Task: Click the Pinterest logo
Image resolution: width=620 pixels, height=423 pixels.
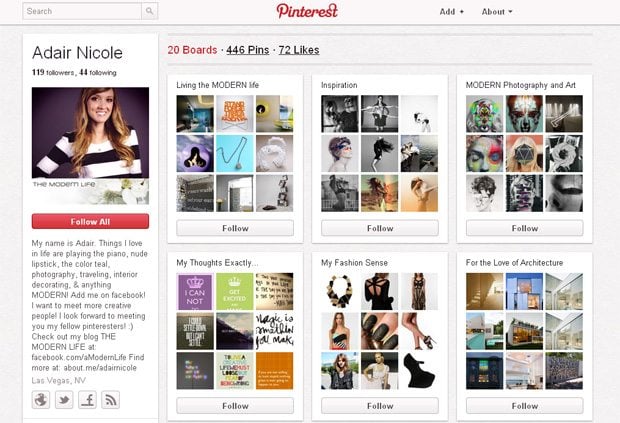Action: click(307, 11)
